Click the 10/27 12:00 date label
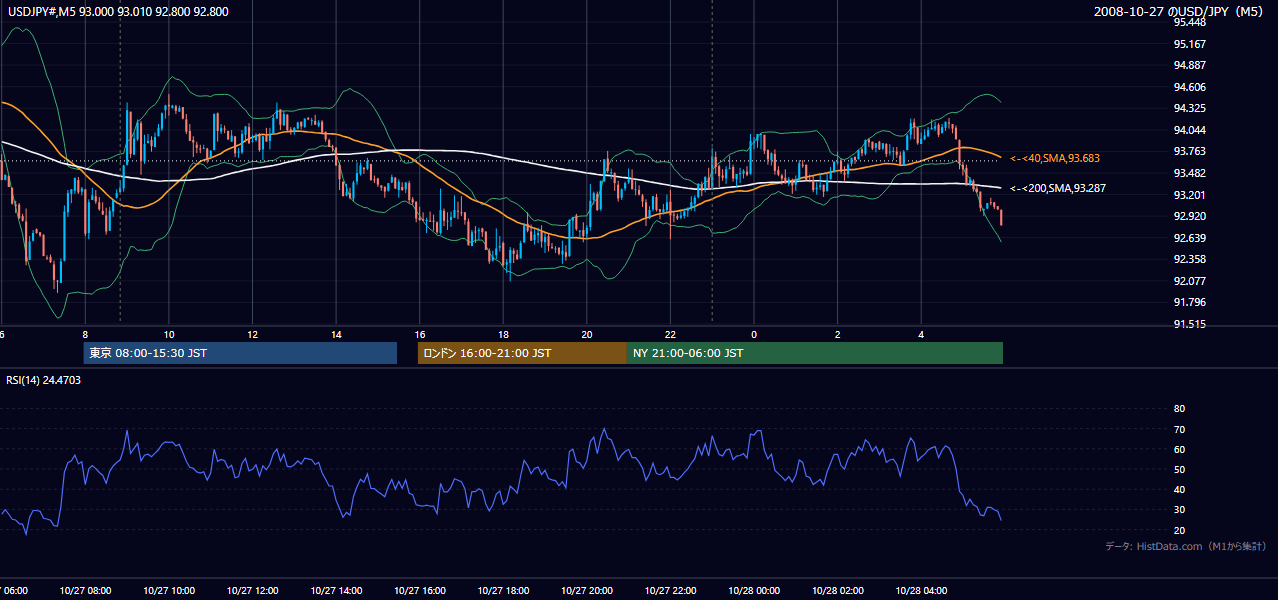1278x600 pixels. (252, 591)
